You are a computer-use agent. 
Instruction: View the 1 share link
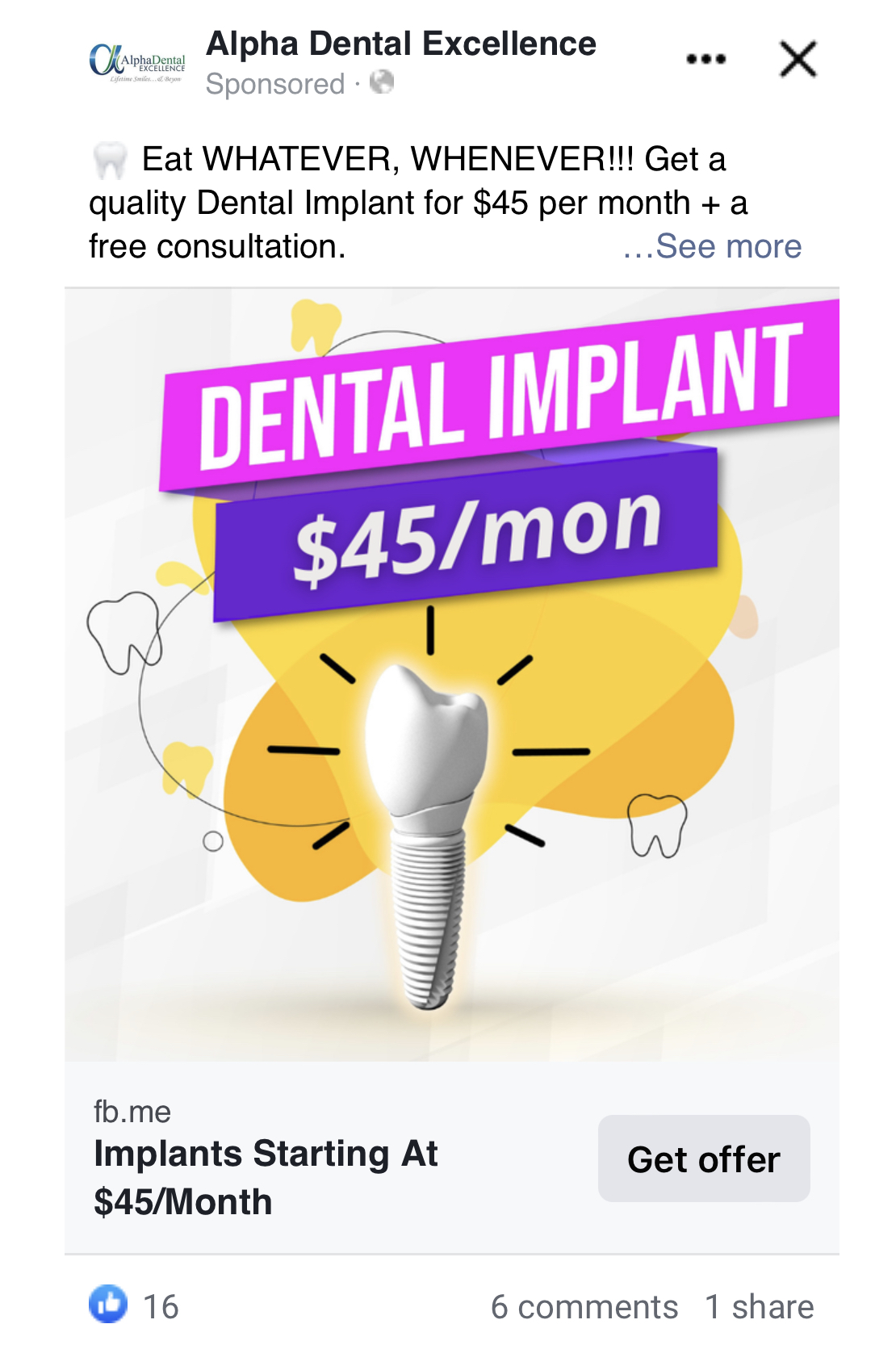[760, 1306]
